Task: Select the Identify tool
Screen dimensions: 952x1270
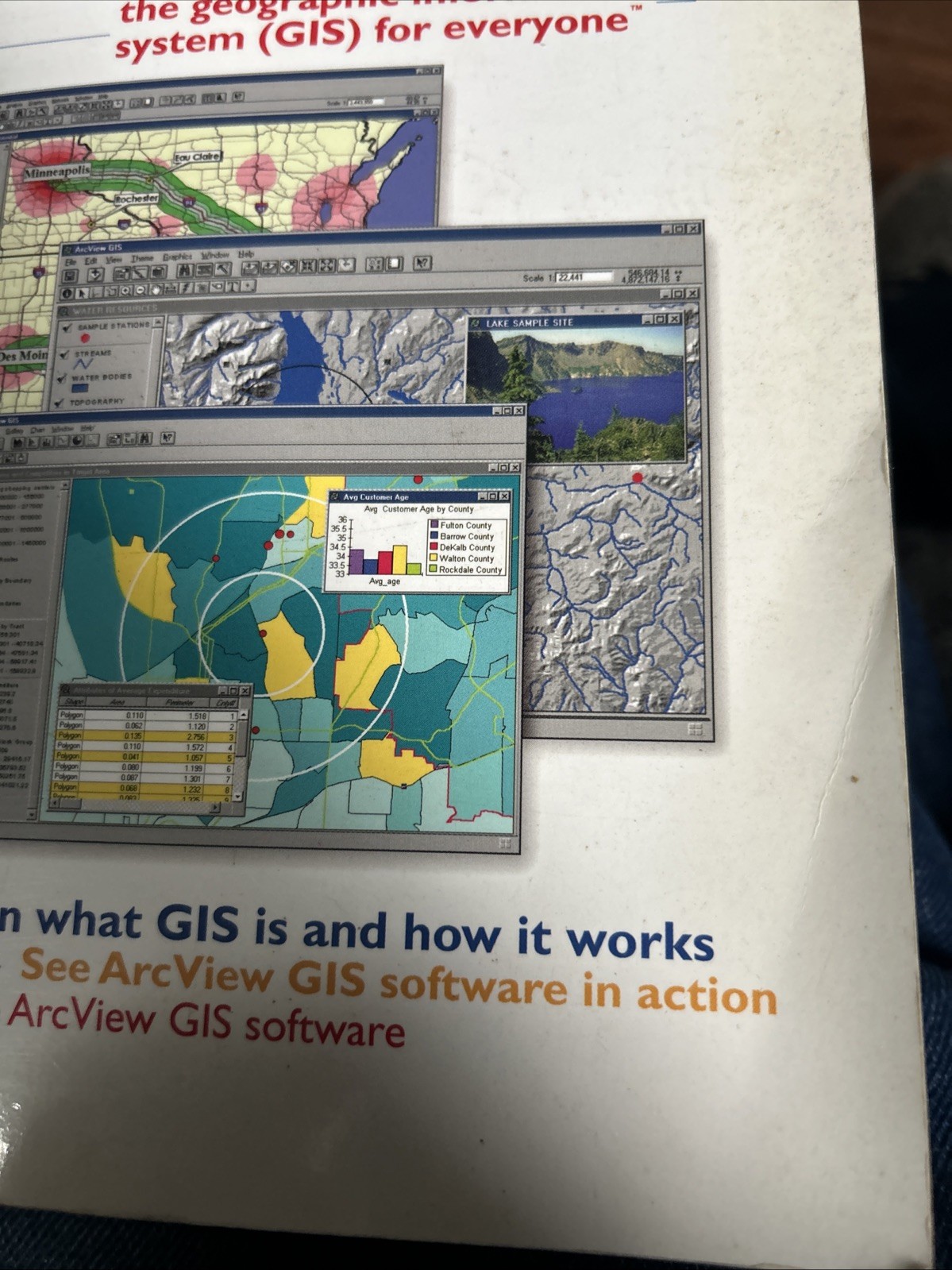Action: pyautogui.click(x=66, y=293)
